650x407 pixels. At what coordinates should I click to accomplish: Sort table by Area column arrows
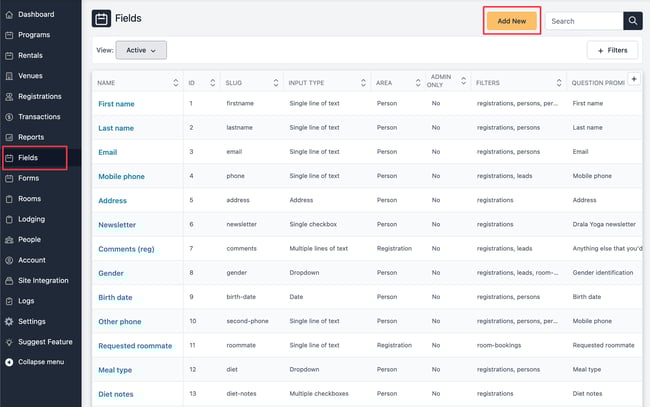tap(418, 83)
